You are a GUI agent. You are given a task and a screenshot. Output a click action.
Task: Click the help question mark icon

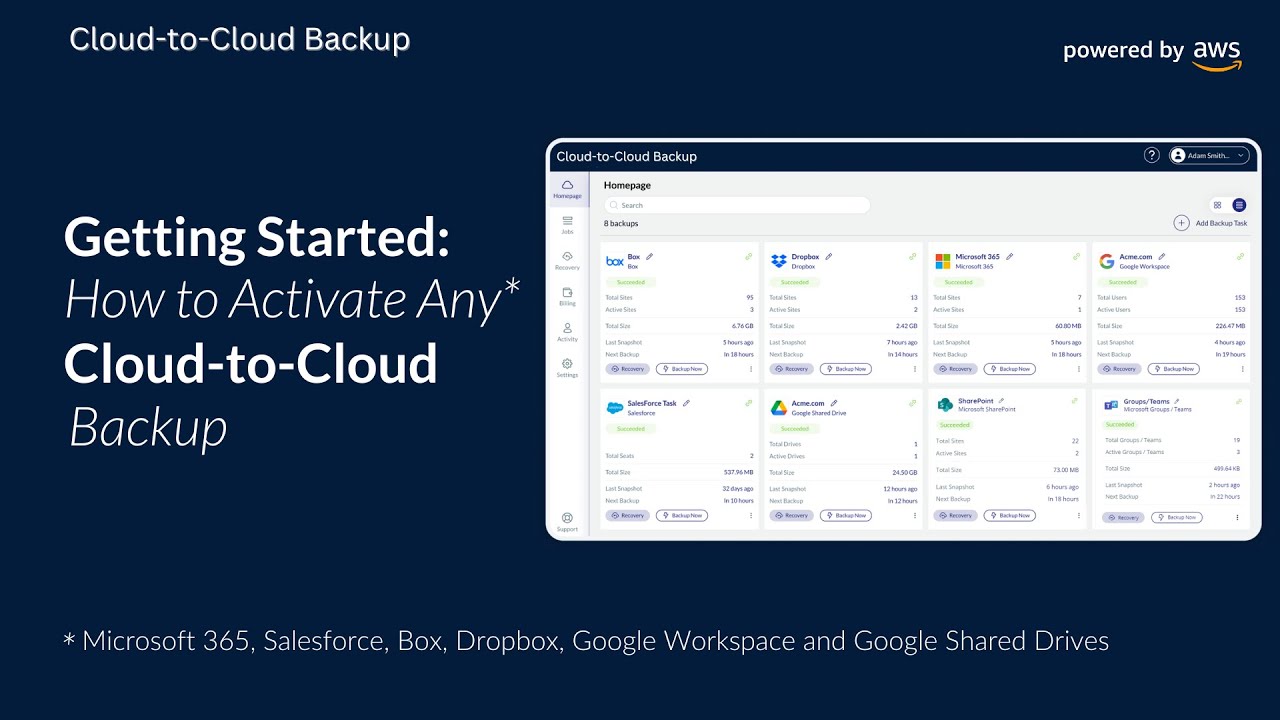(x=1152, y=155)
